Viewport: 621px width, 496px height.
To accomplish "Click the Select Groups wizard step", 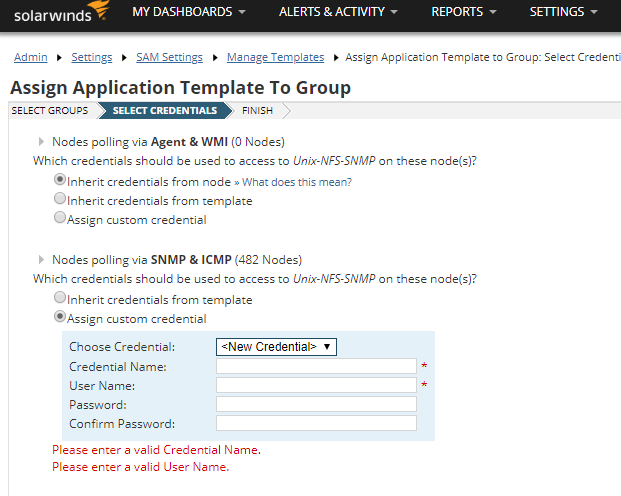I will 50,111.
